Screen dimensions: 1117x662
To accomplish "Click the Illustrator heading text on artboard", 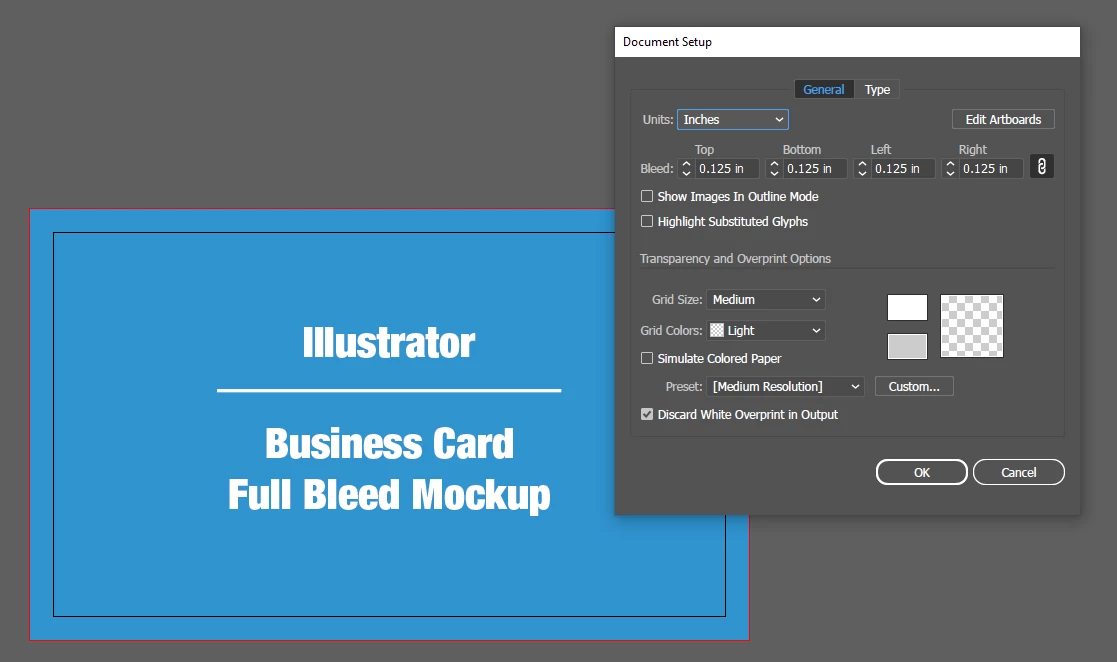I will [389, 343].
